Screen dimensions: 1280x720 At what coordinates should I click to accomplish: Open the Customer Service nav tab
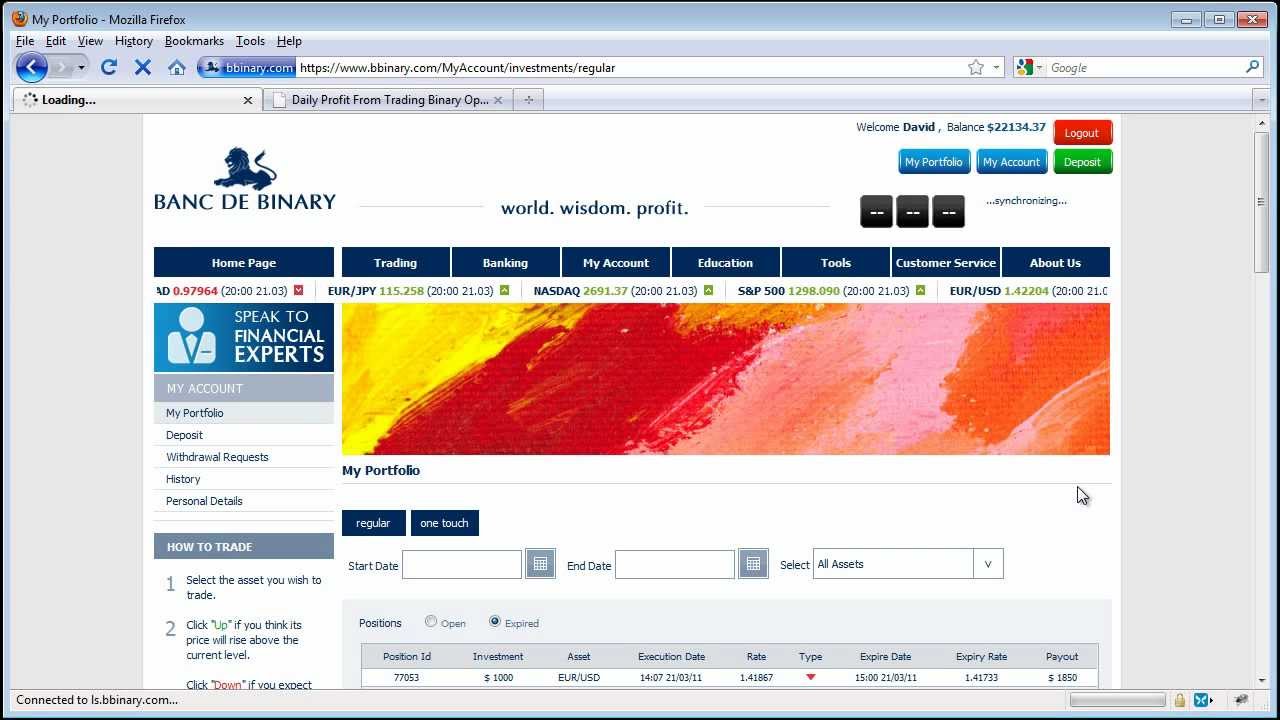point(946,262)
